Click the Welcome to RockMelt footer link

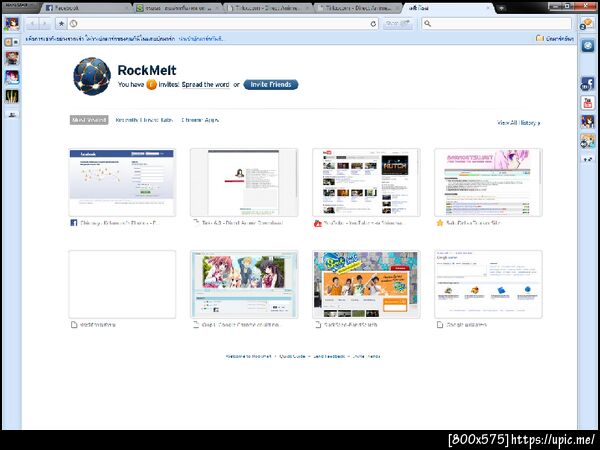coord(248,356)
